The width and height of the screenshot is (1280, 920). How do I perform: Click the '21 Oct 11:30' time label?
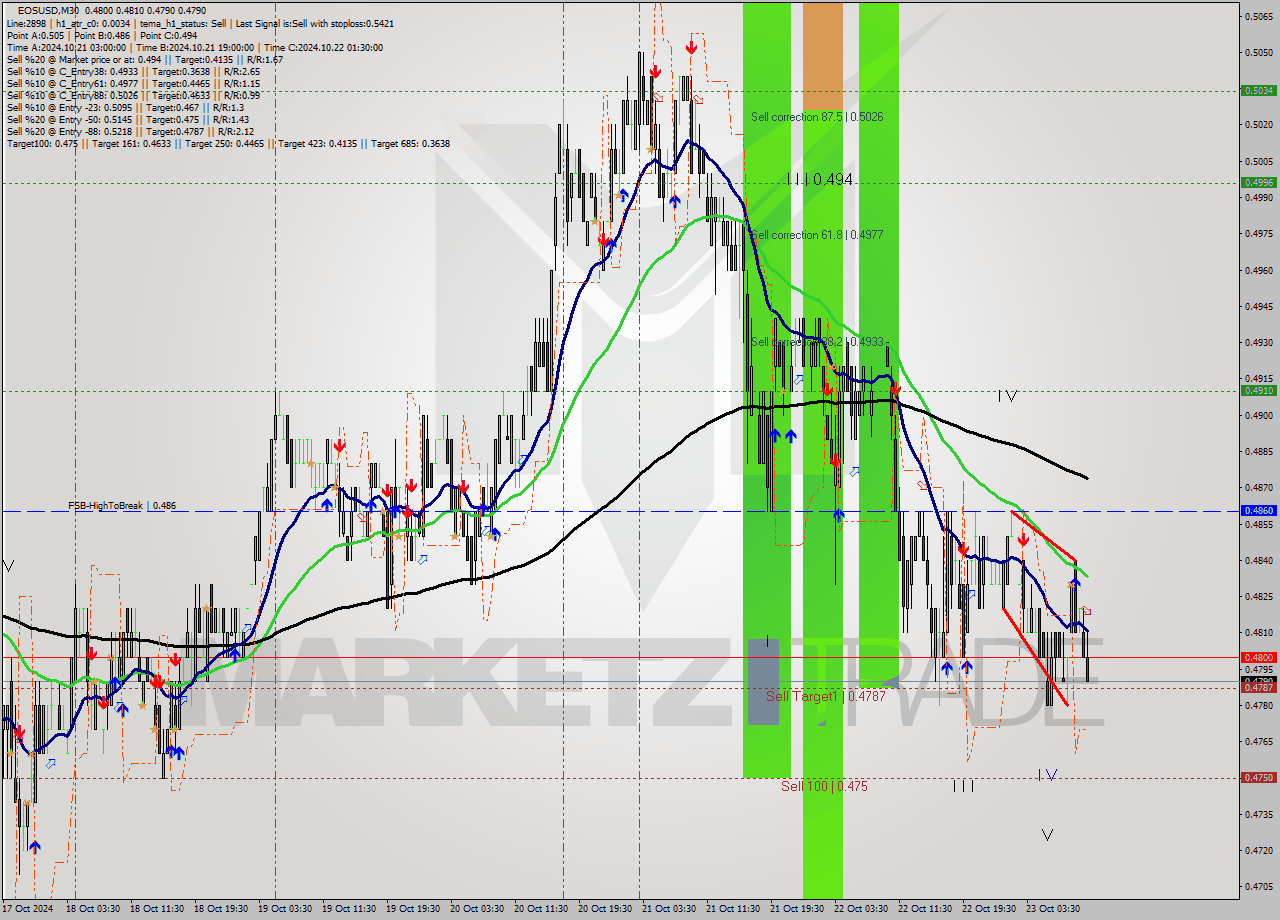(732, 909)
